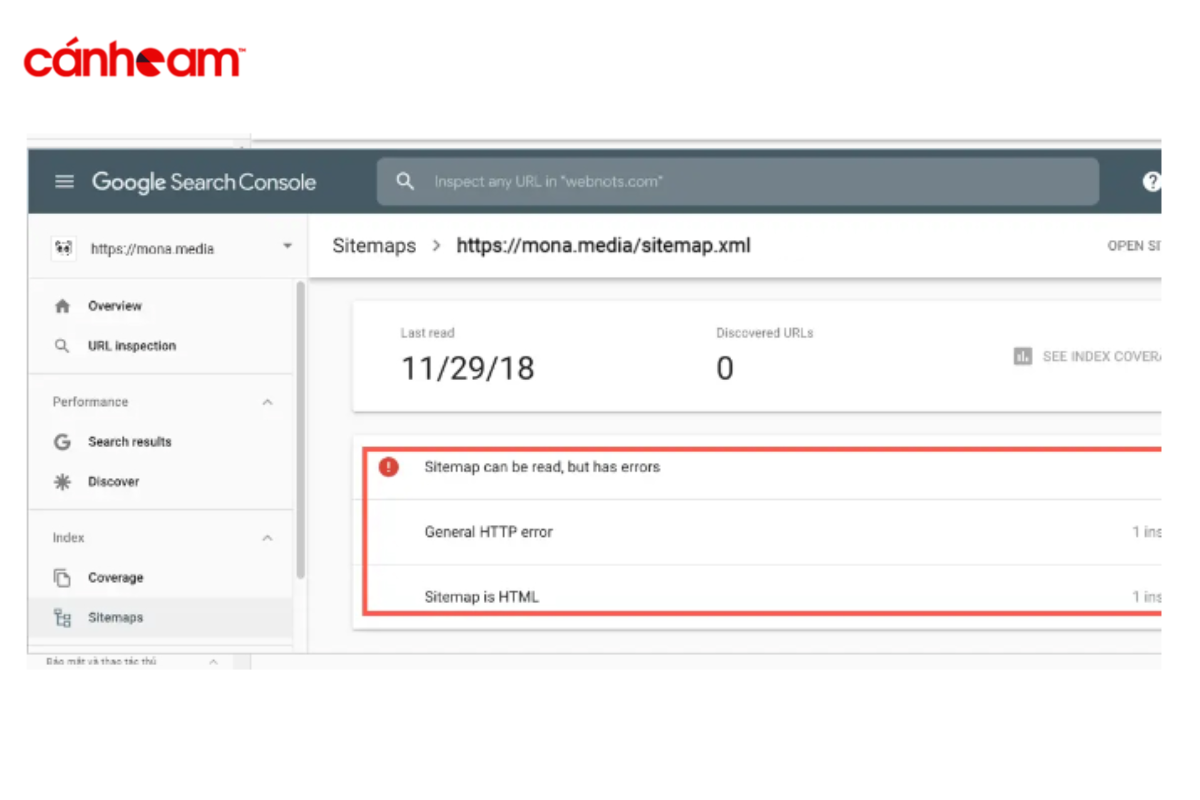Click the sidebar vertical scrollbar
The height and width of the screenshot is (800, 1200).
pos(300,430)
